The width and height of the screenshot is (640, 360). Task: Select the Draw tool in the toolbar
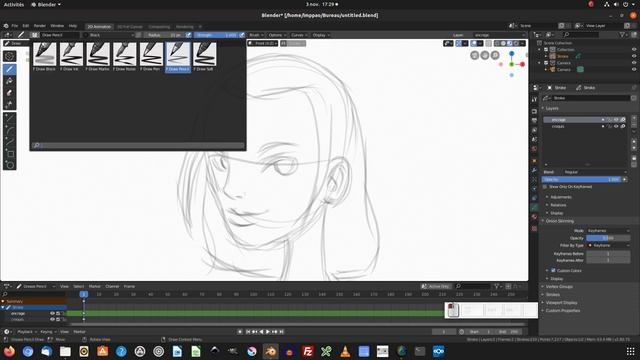9,69
